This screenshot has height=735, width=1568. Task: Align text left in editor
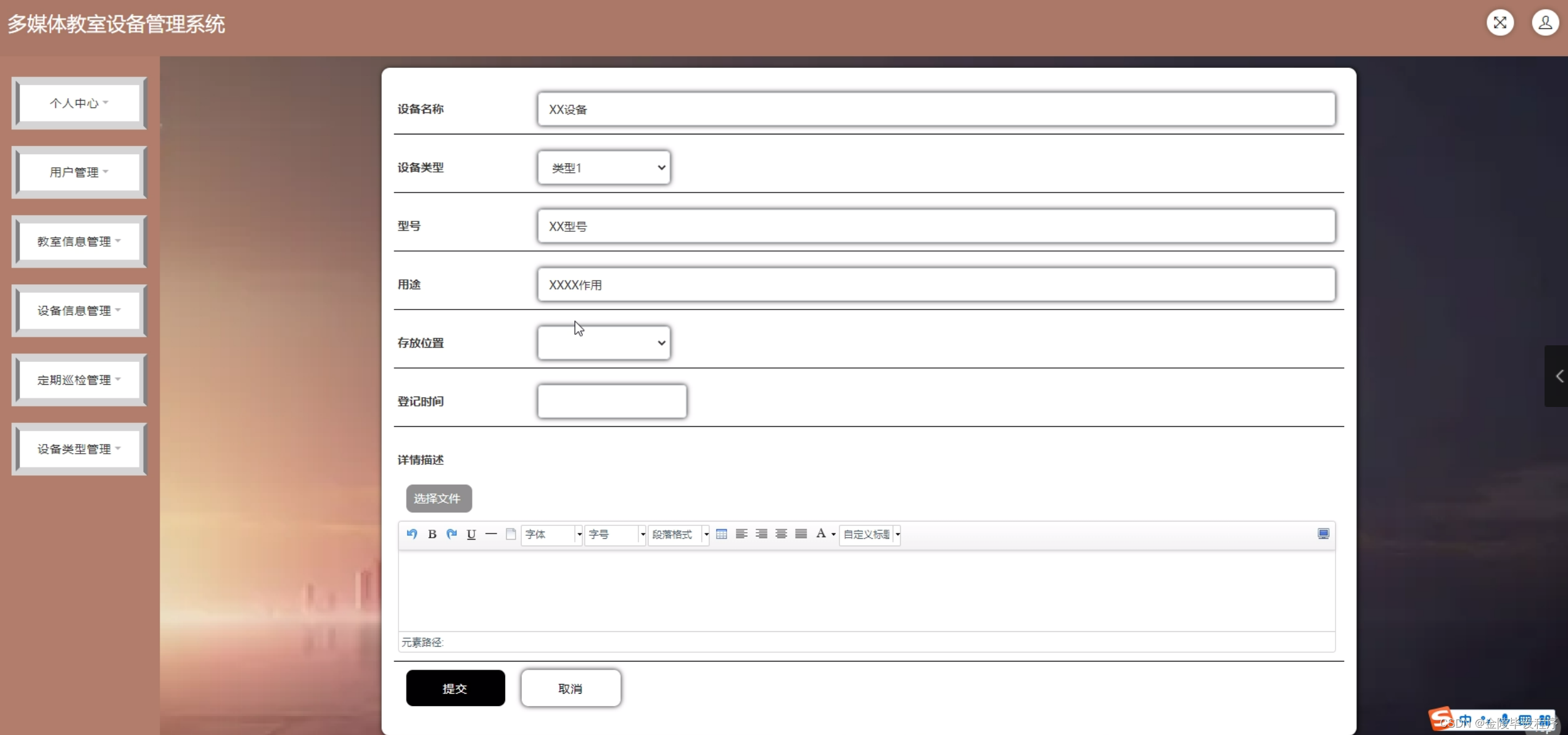741,534
